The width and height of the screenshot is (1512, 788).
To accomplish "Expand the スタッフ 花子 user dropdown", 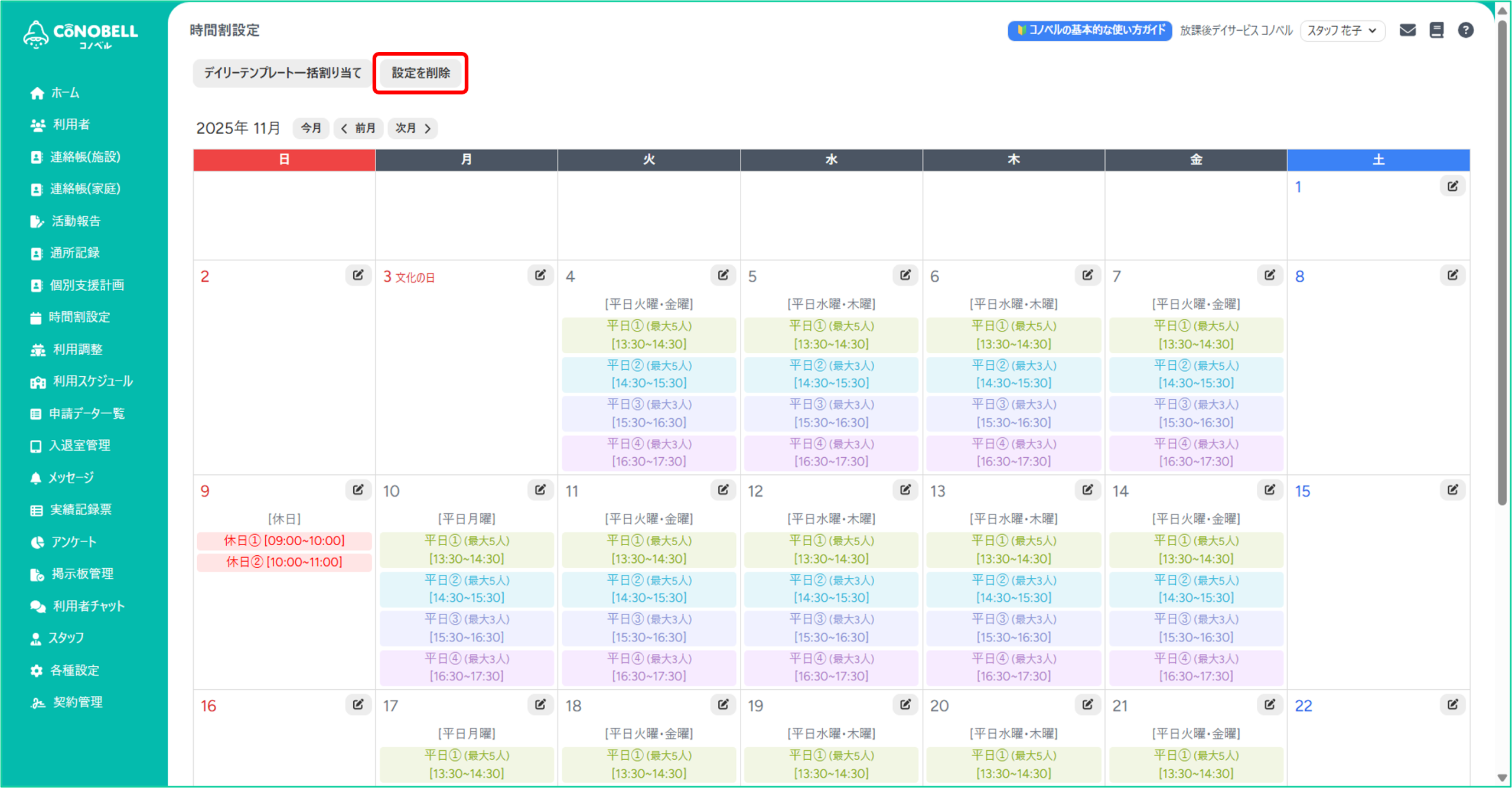I will (1342, 31).
